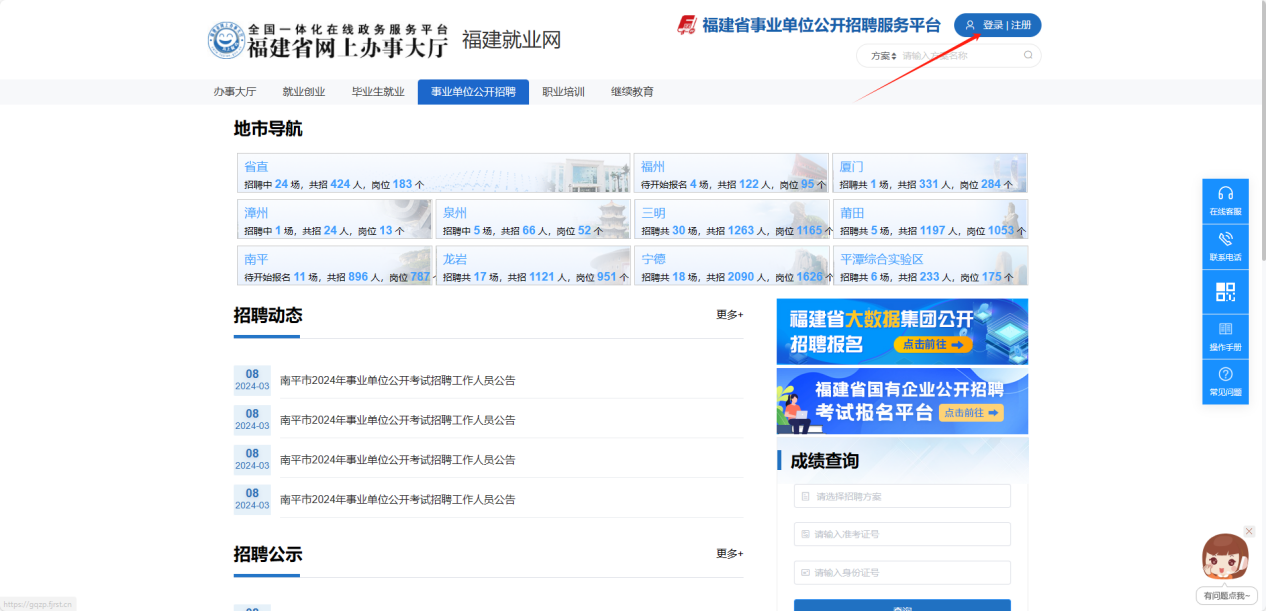The image size is (1266, 611).
Task: Open the 平潭综合实验区 card
Action: tap(930, 265)
